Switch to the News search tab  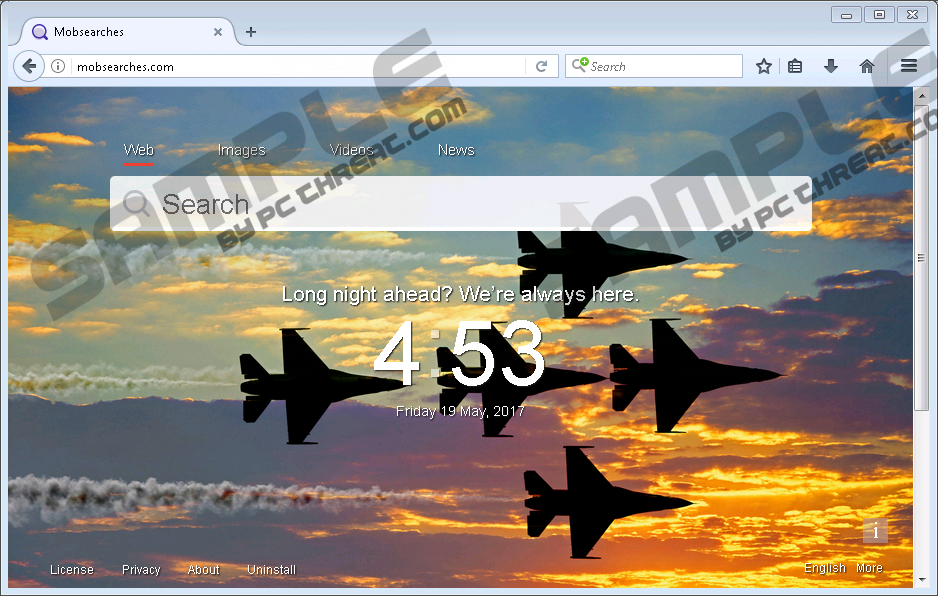pyautogui.click(x=456, y=150)
